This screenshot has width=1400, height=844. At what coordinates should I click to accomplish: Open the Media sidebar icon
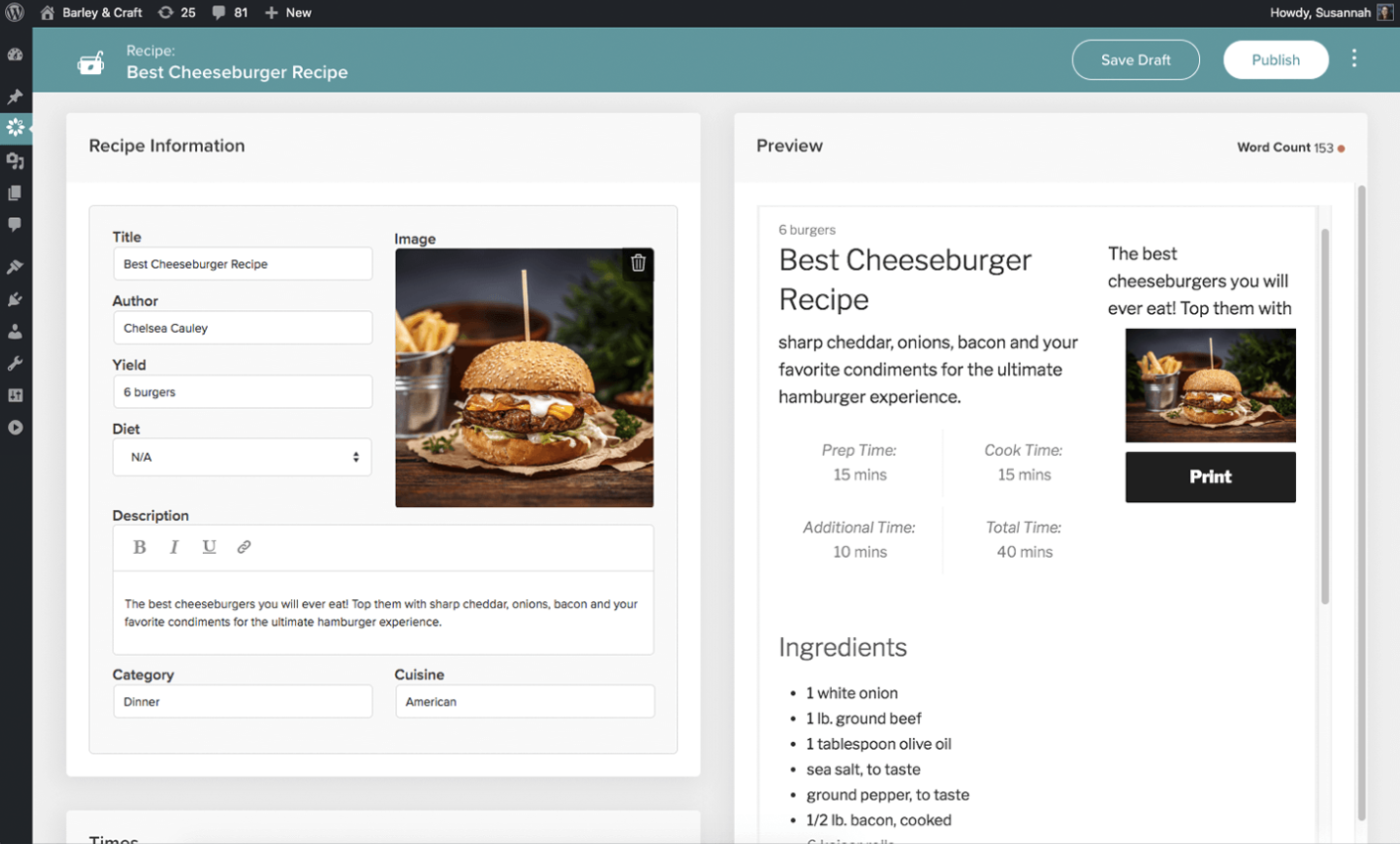(15, 160)
